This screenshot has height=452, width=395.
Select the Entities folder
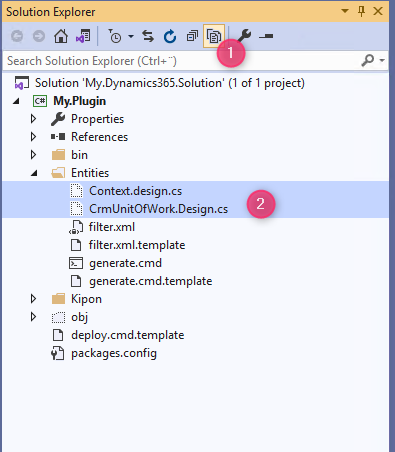[x=90, y=173]
